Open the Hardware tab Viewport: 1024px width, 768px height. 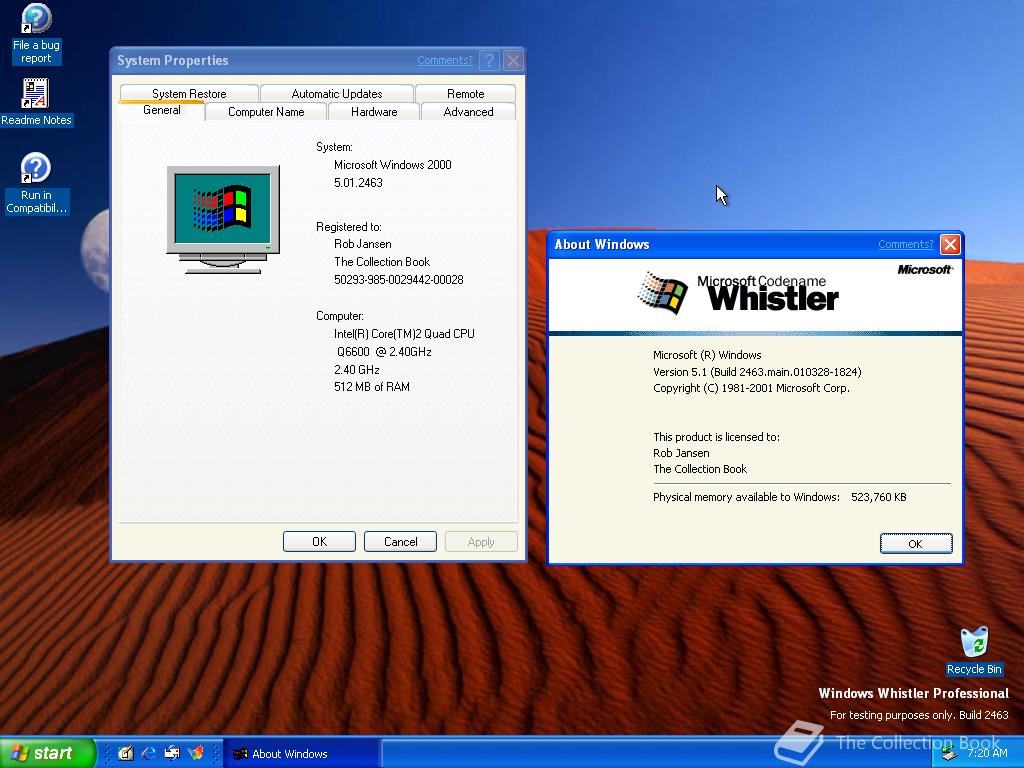[x=374, y=112]
